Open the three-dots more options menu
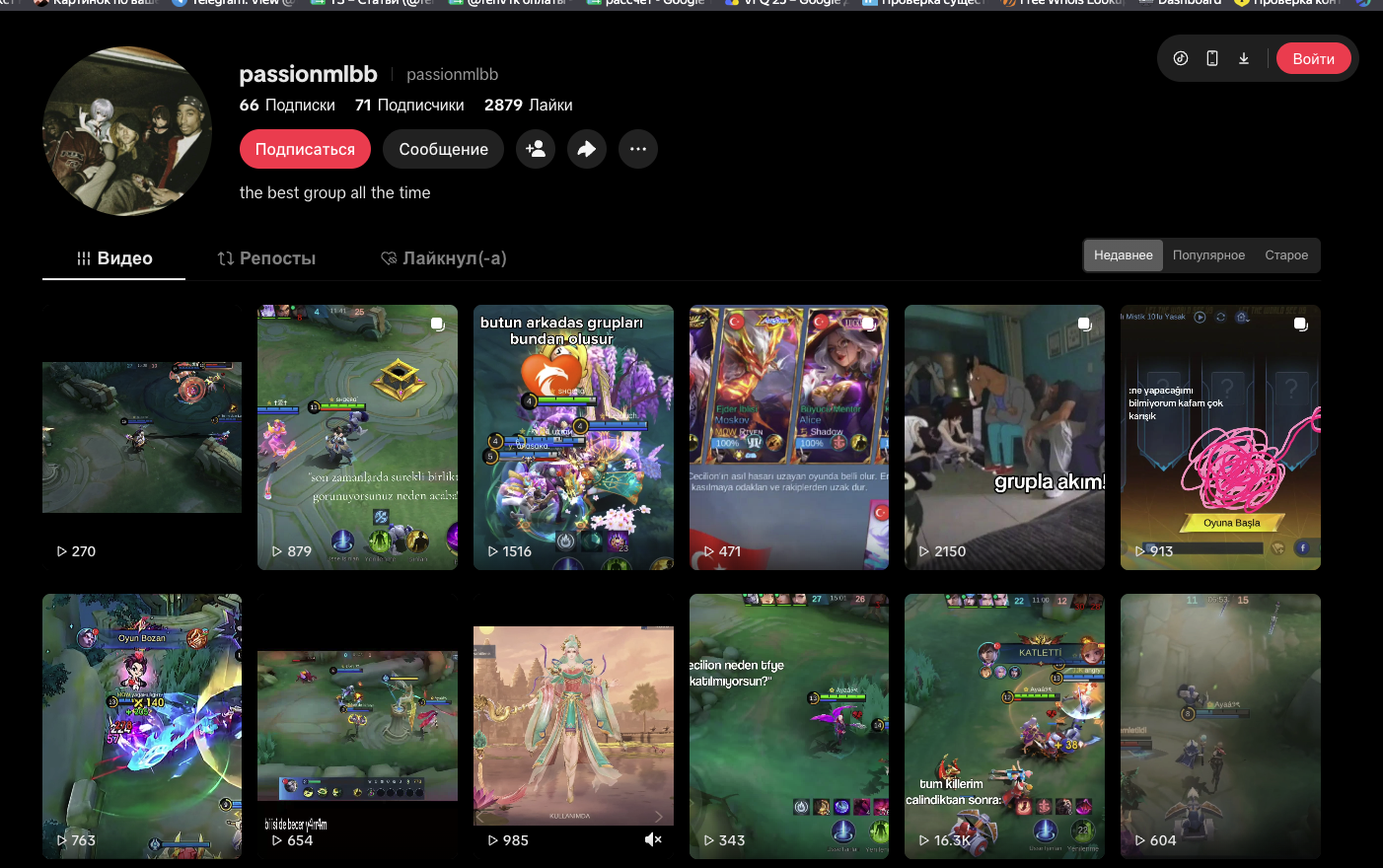Screen dimensions: 1383x868 click(x=638, y=149)
